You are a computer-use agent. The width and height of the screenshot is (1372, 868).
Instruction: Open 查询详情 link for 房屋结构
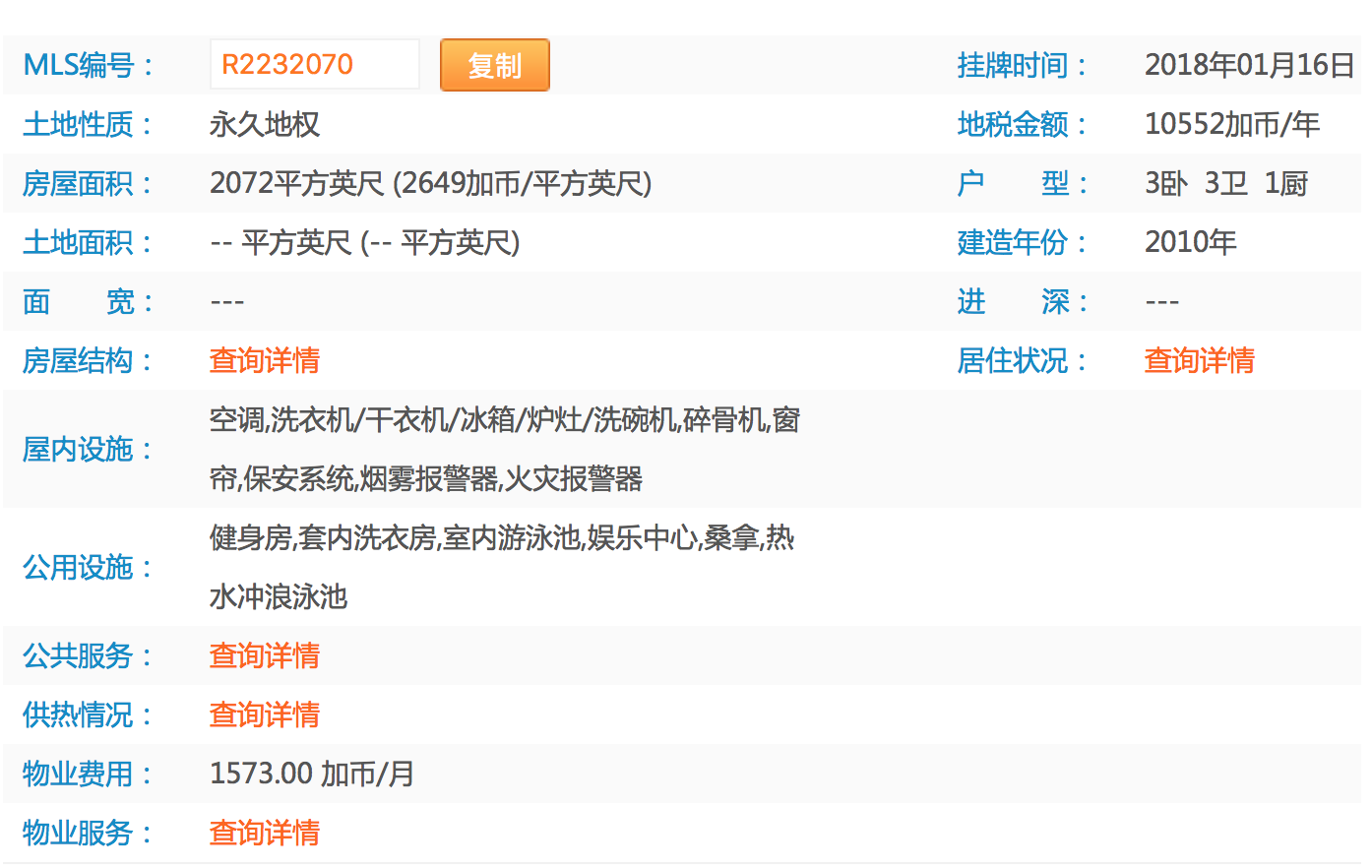pos(264,360)
